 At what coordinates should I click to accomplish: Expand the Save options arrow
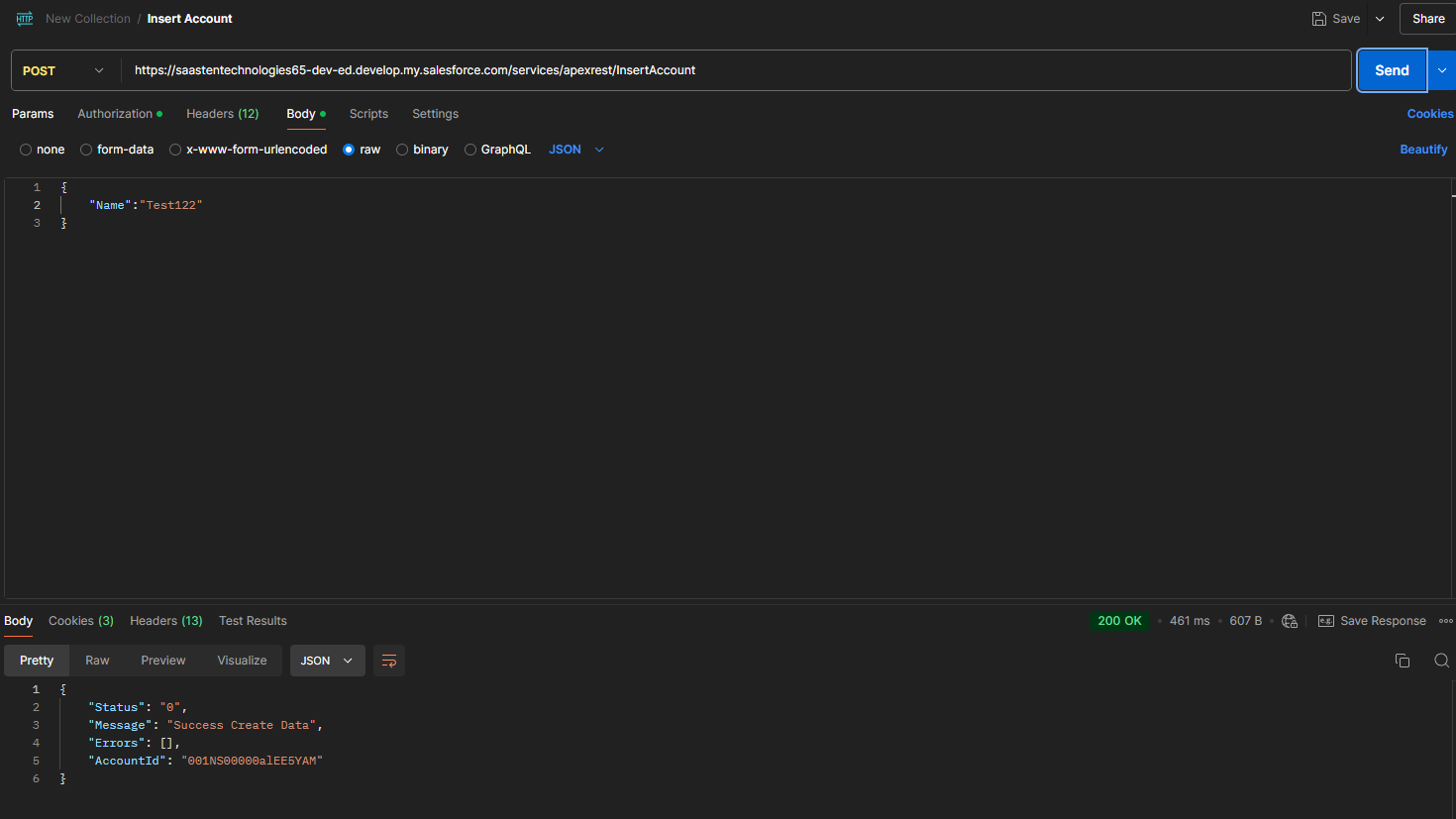click(1380, 19)
